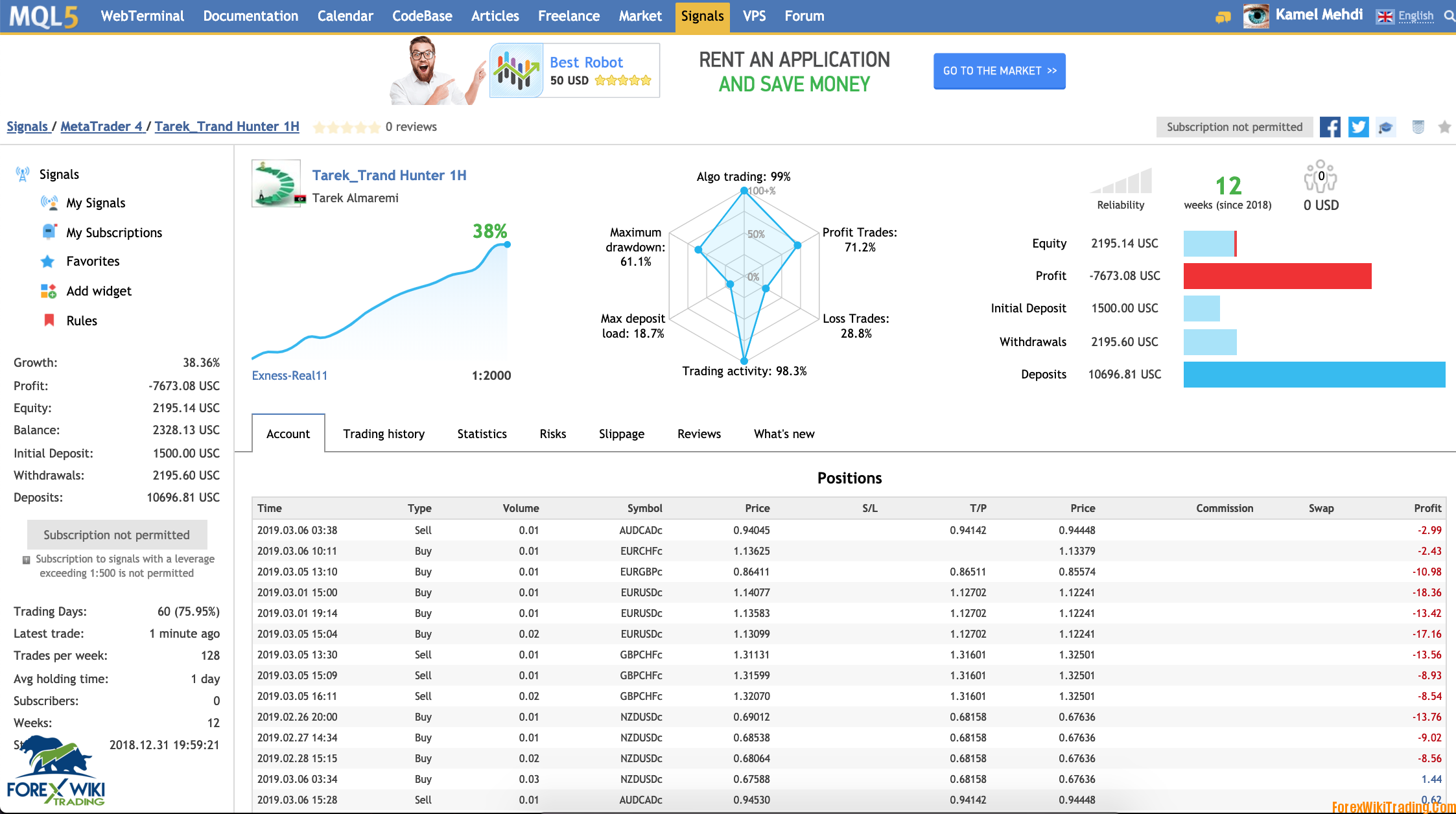Click the blue Deposits bar
The height and width of the screenshot is (814, 1456).
(x=1314, y=375)
